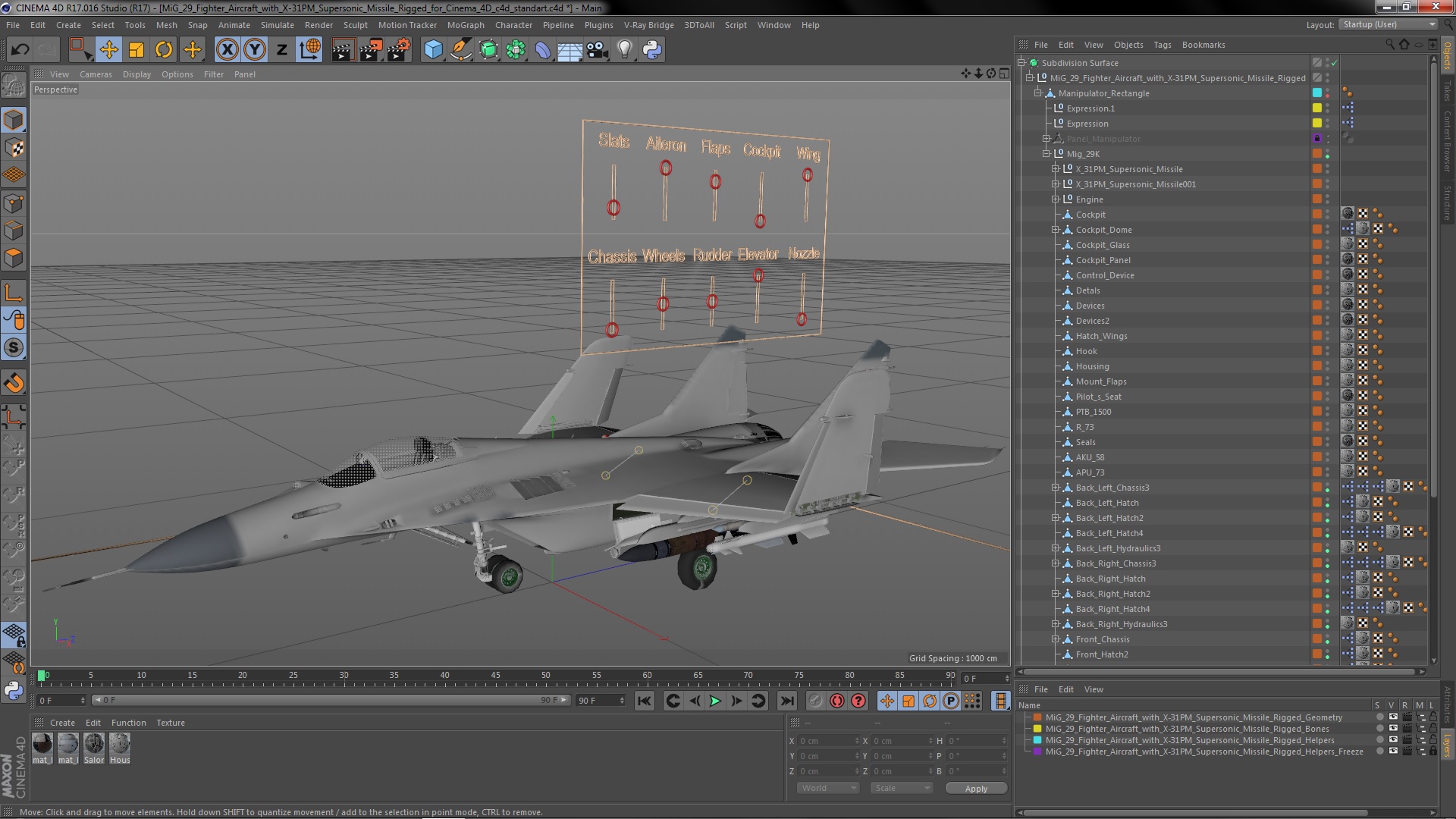
Task: Expand the Engine tree node
Action: [x=1055, y=199]
